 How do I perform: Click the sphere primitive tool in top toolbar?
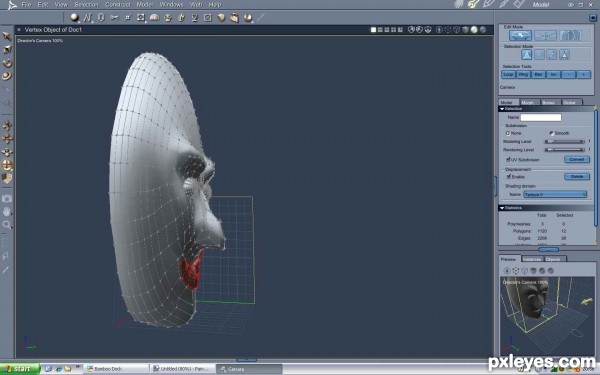74,17
